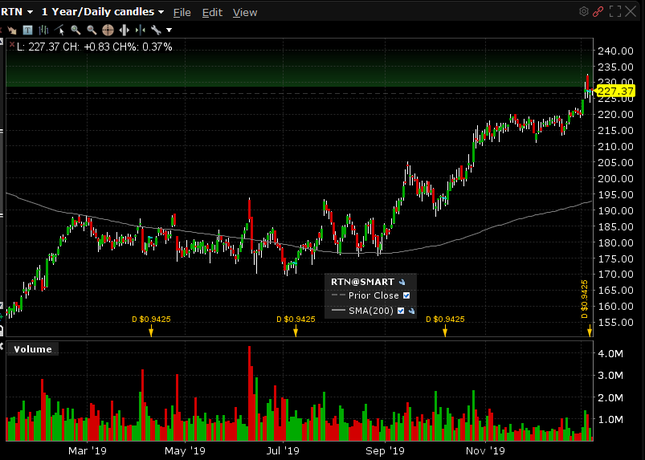Click the 240.00 price axis label
Image resolution: width=645 pixels, height=460 pixels.
coord(616,51)
